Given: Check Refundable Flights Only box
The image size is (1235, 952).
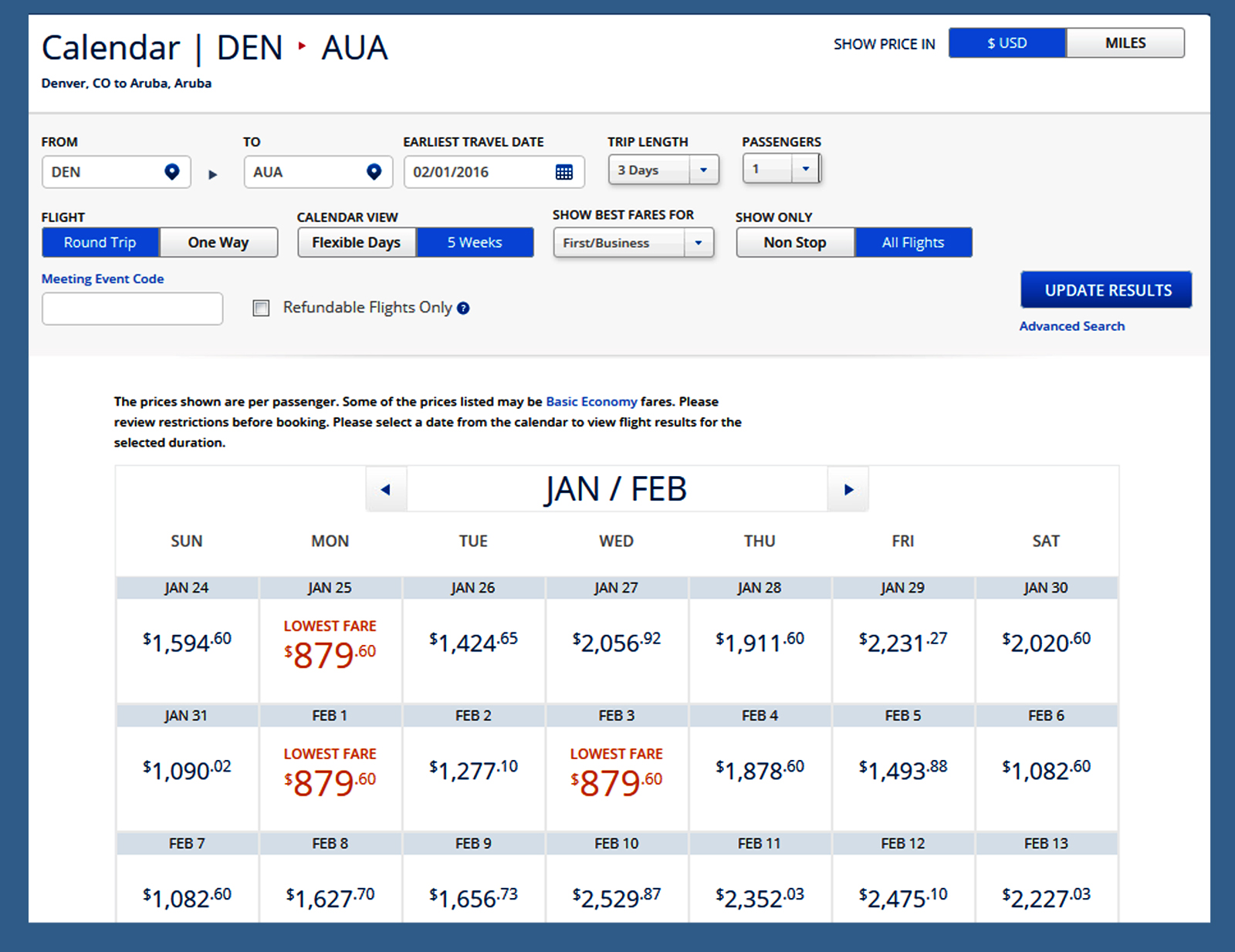Looking at the screenshot, I should 262,309.
